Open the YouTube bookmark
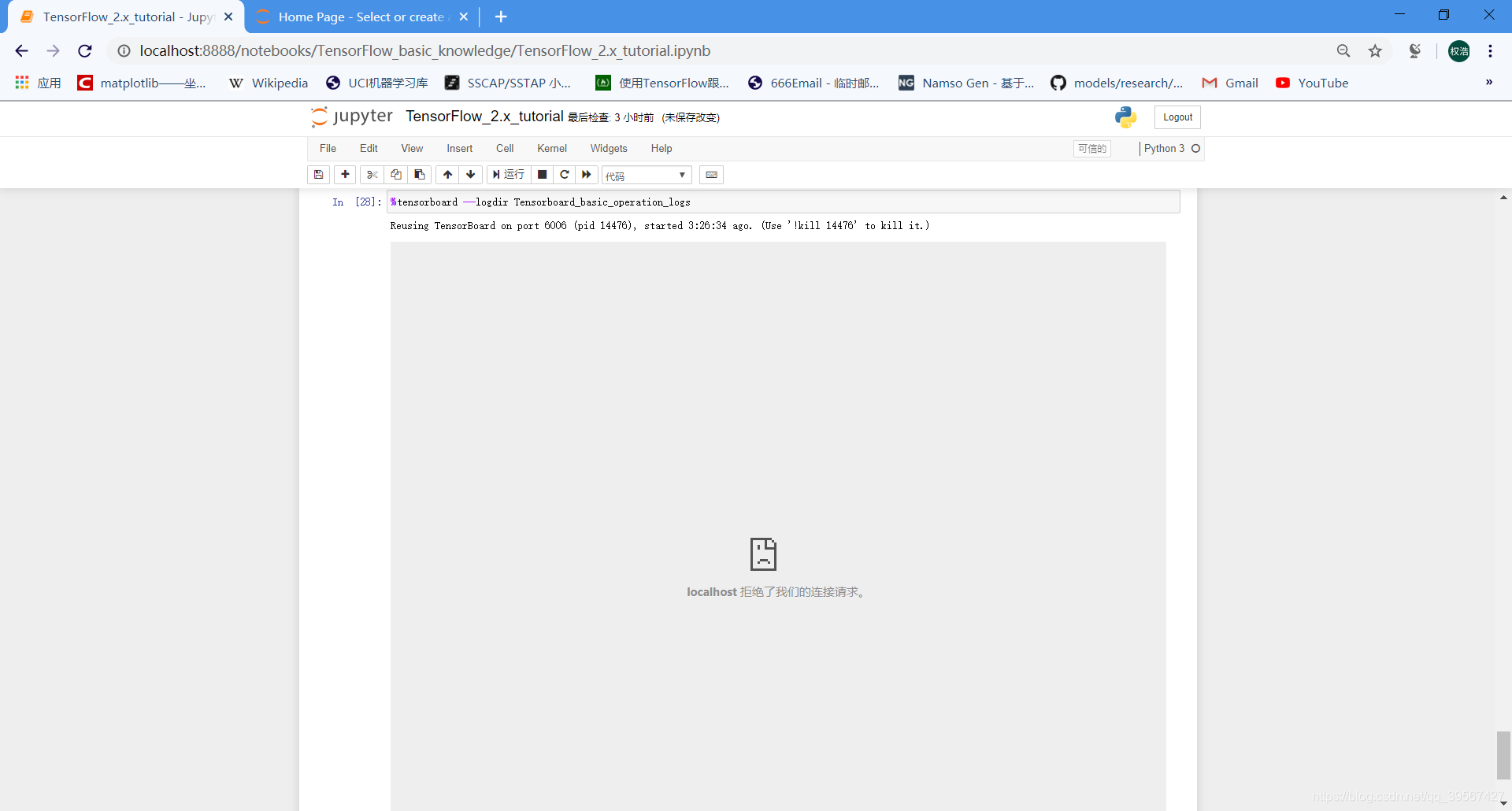The image size is (1512, 811). (1312, 83)
